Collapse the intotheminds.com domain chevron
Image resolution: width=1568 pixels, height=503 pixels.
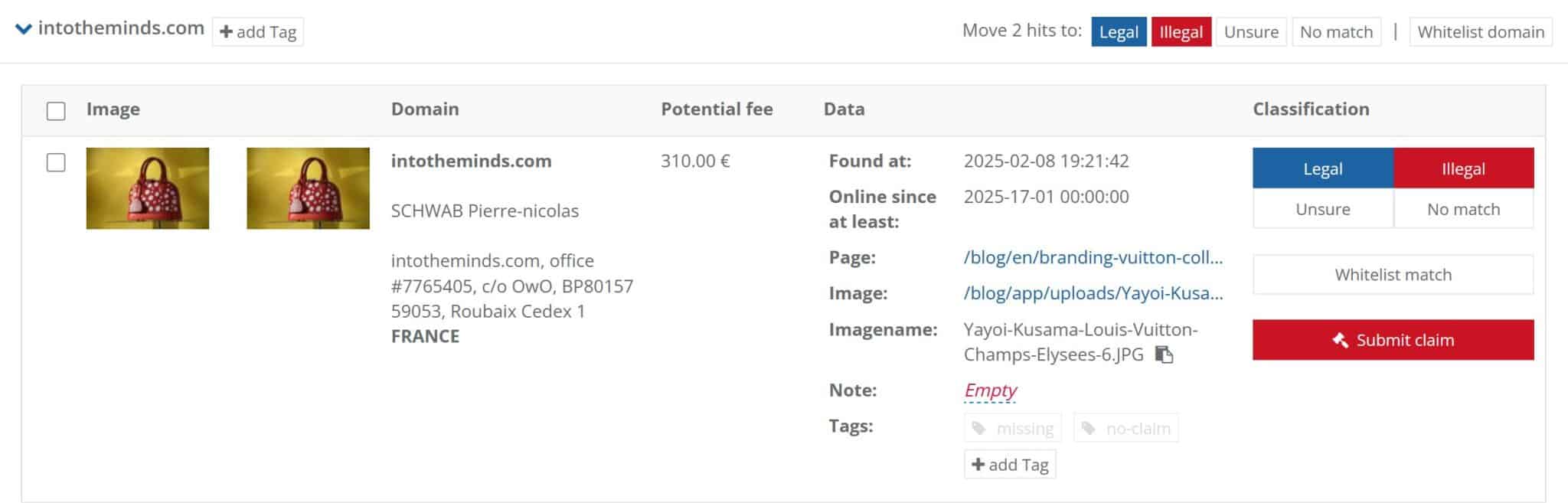pos(23,29)
